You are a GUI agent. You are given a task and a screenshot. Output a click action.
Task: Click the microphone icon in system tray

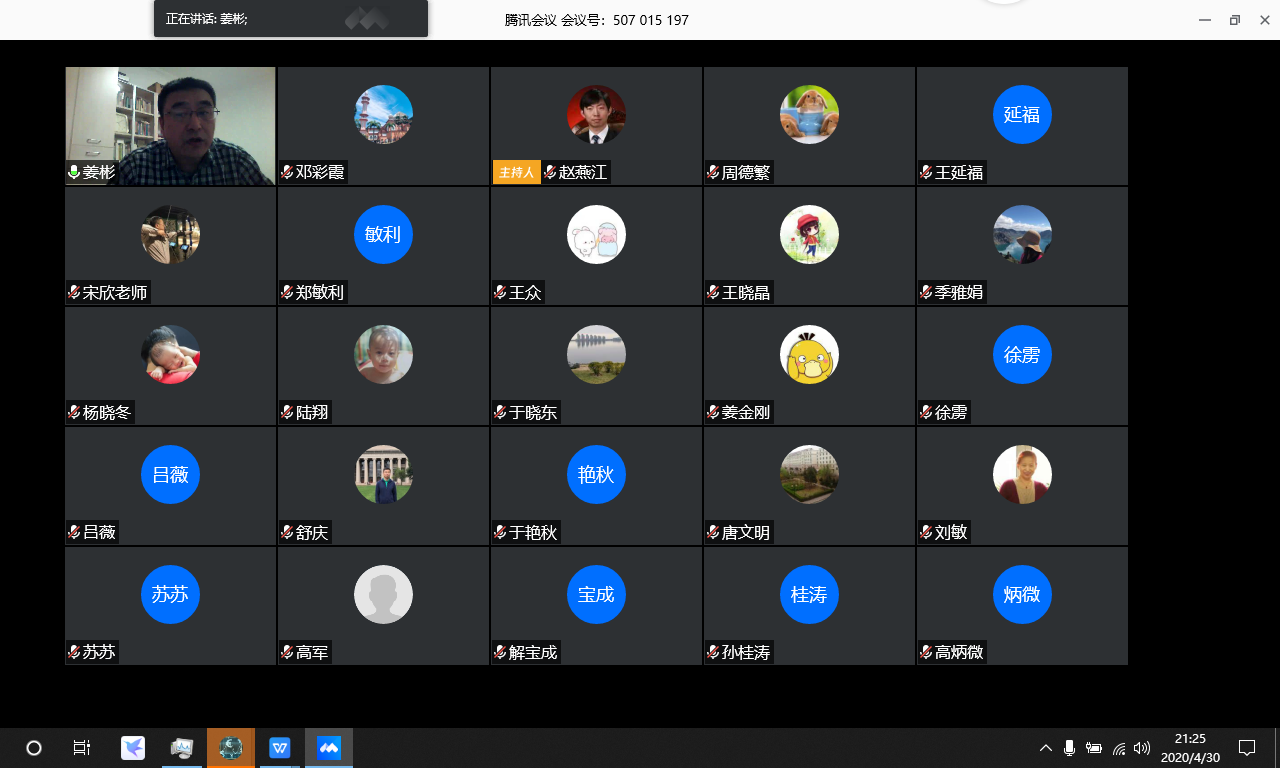click(x=1069, y=748)
